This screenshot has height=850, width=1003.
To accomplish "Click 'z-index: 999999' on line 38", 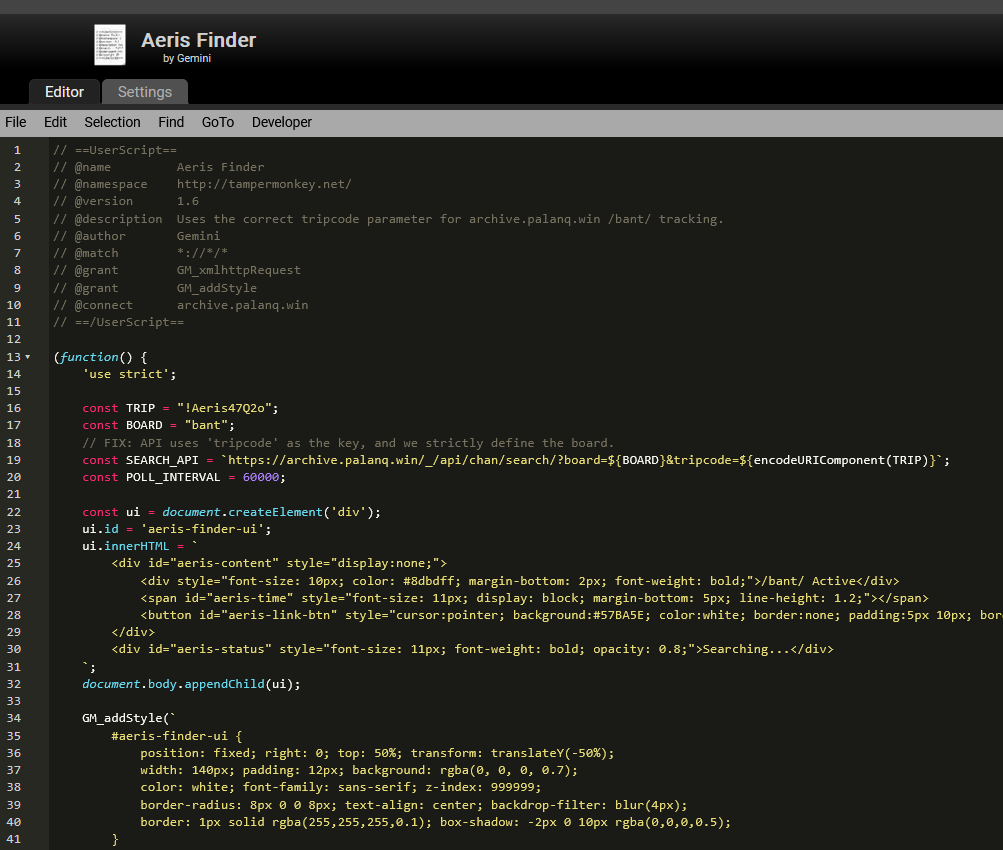I will [479, 787].
